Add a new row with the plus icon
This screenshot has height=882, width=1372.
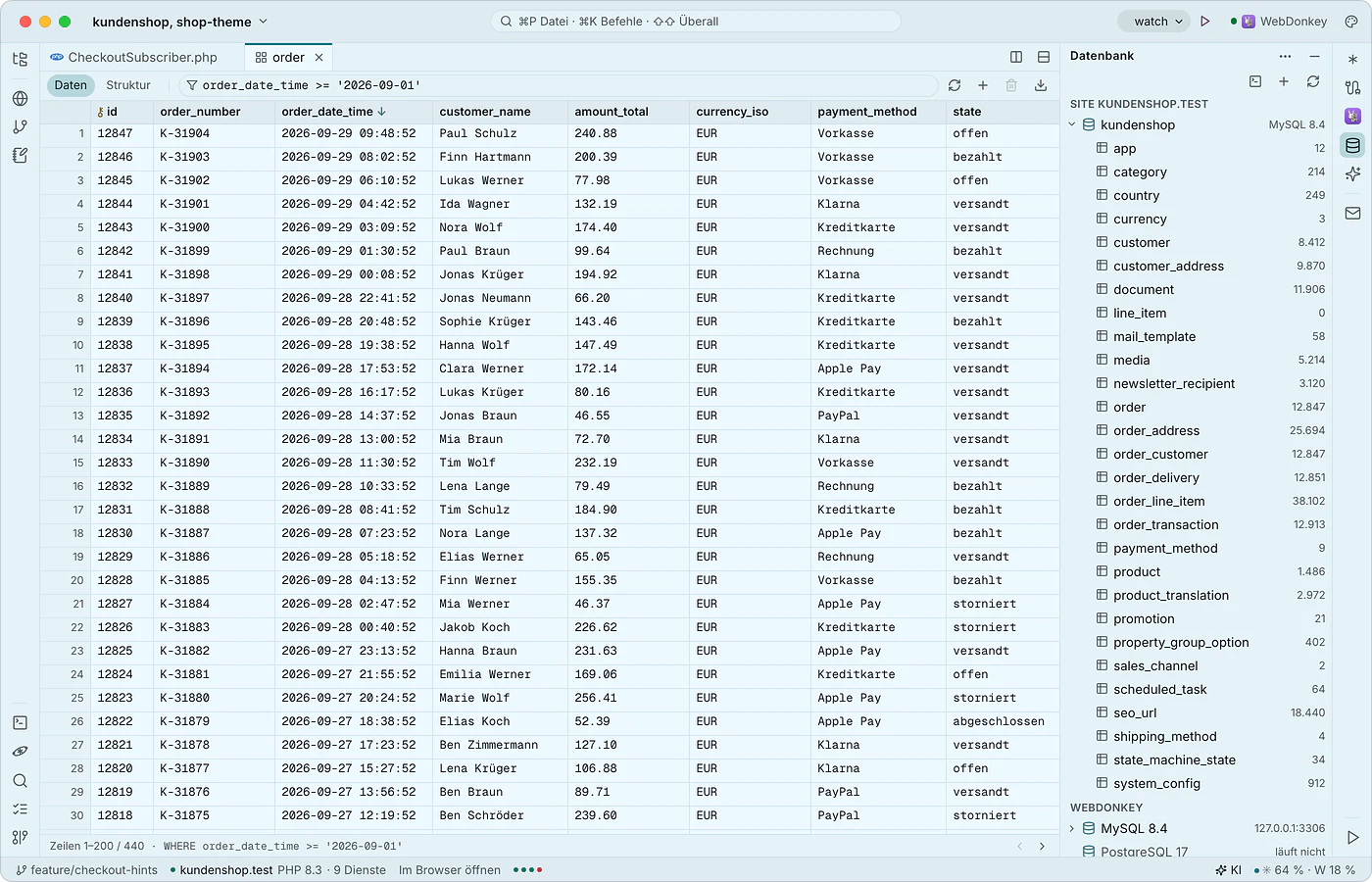pos(983,85)
